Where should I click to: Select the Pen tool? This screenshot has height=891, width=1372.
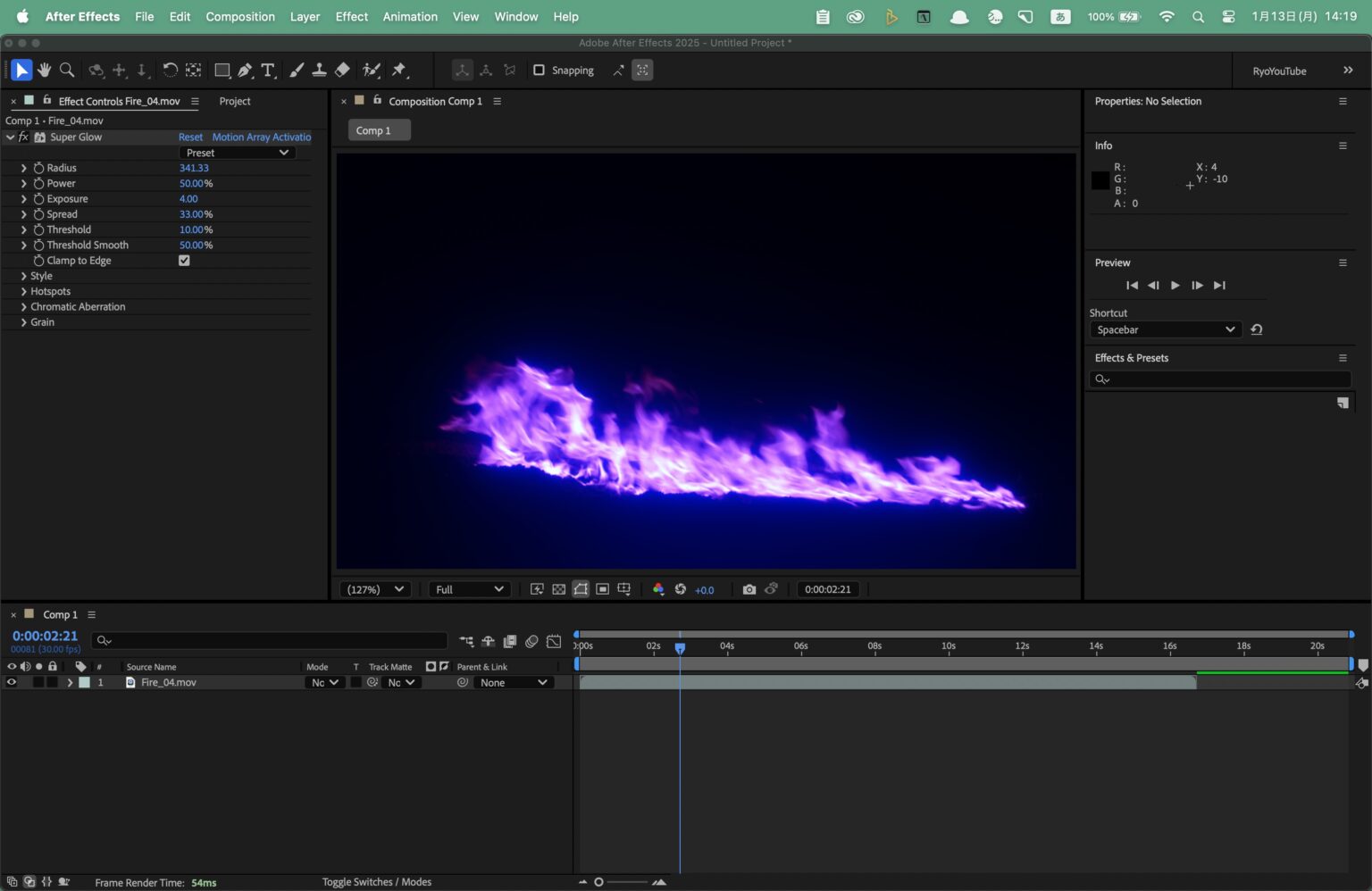(x=245, y=70)
